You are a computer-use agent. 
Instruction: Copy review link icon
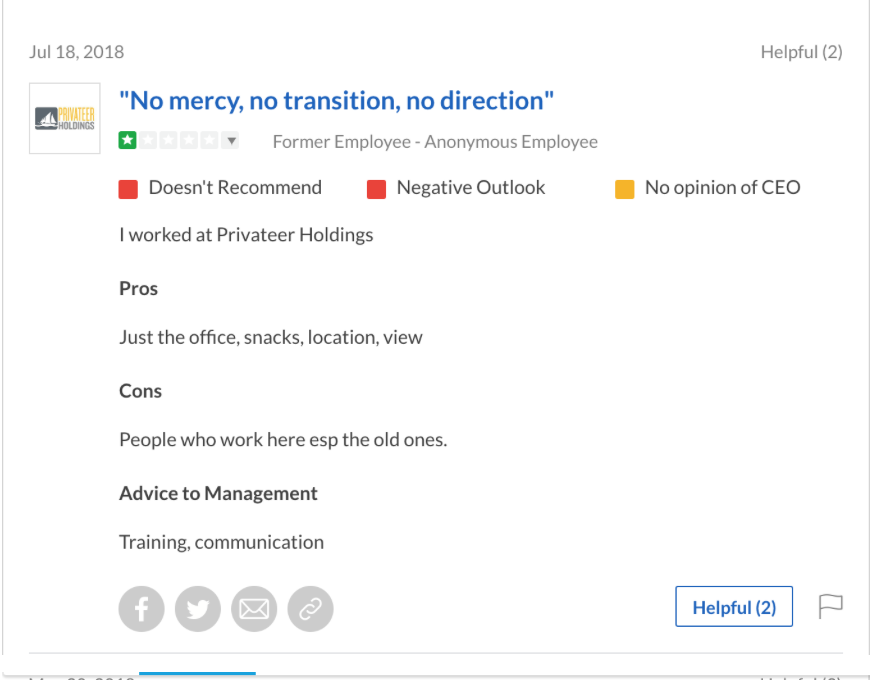[310, 608]
